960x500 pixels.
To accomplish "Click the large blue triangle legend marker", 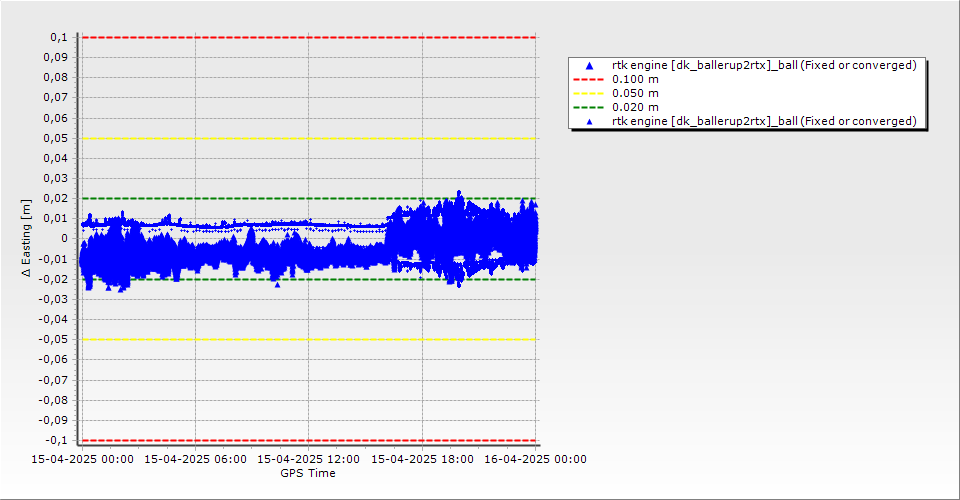I will (x=590, y=65).
